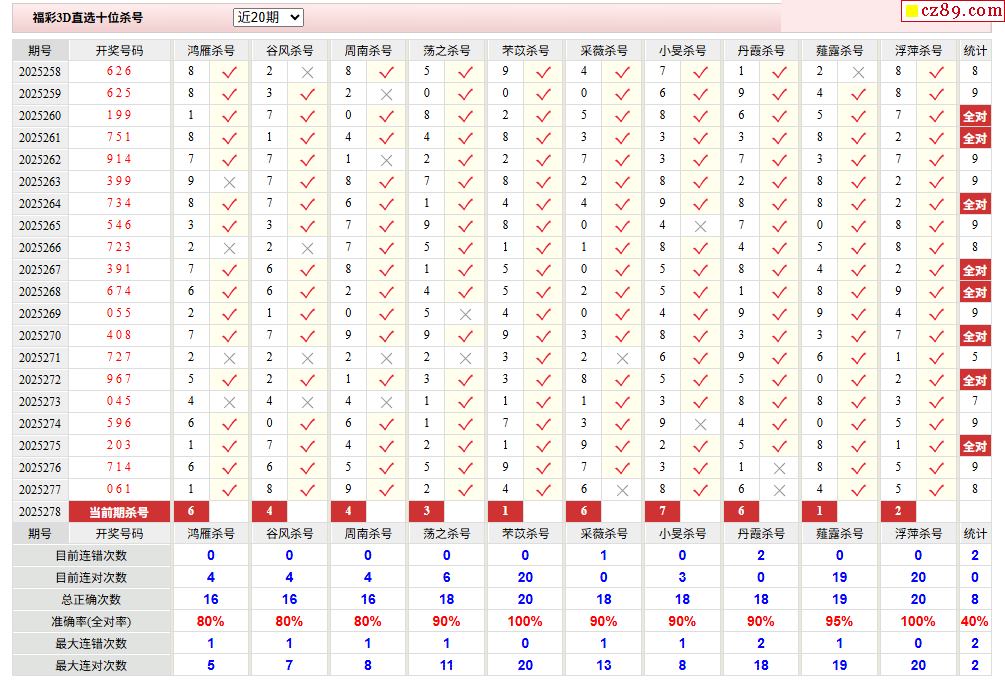This screenshot has height=686, width=1005.
Task: Click the red checkmark for 浮萍杀号 in row 2025271
Action: [936, 358]
